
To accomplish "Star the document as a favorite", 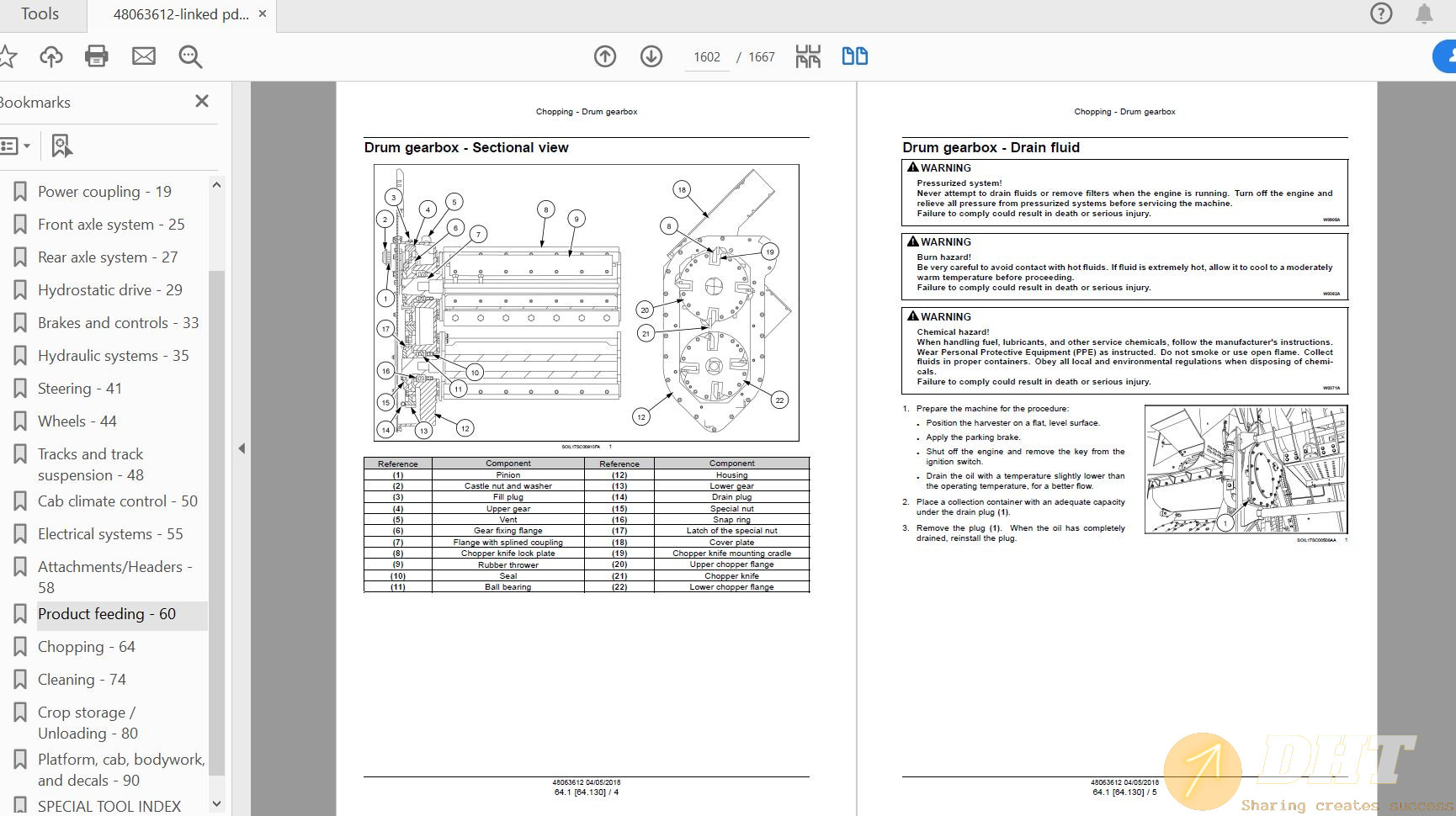I will (8, 56).
